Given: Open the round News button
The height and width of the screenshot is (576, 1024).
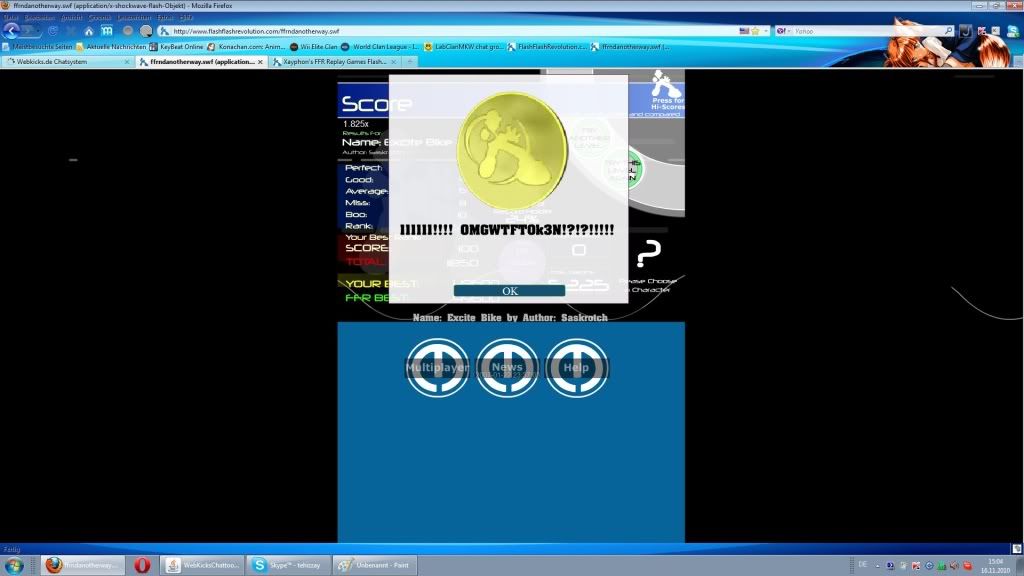Looking at the screenshot, I should [507, 367].
